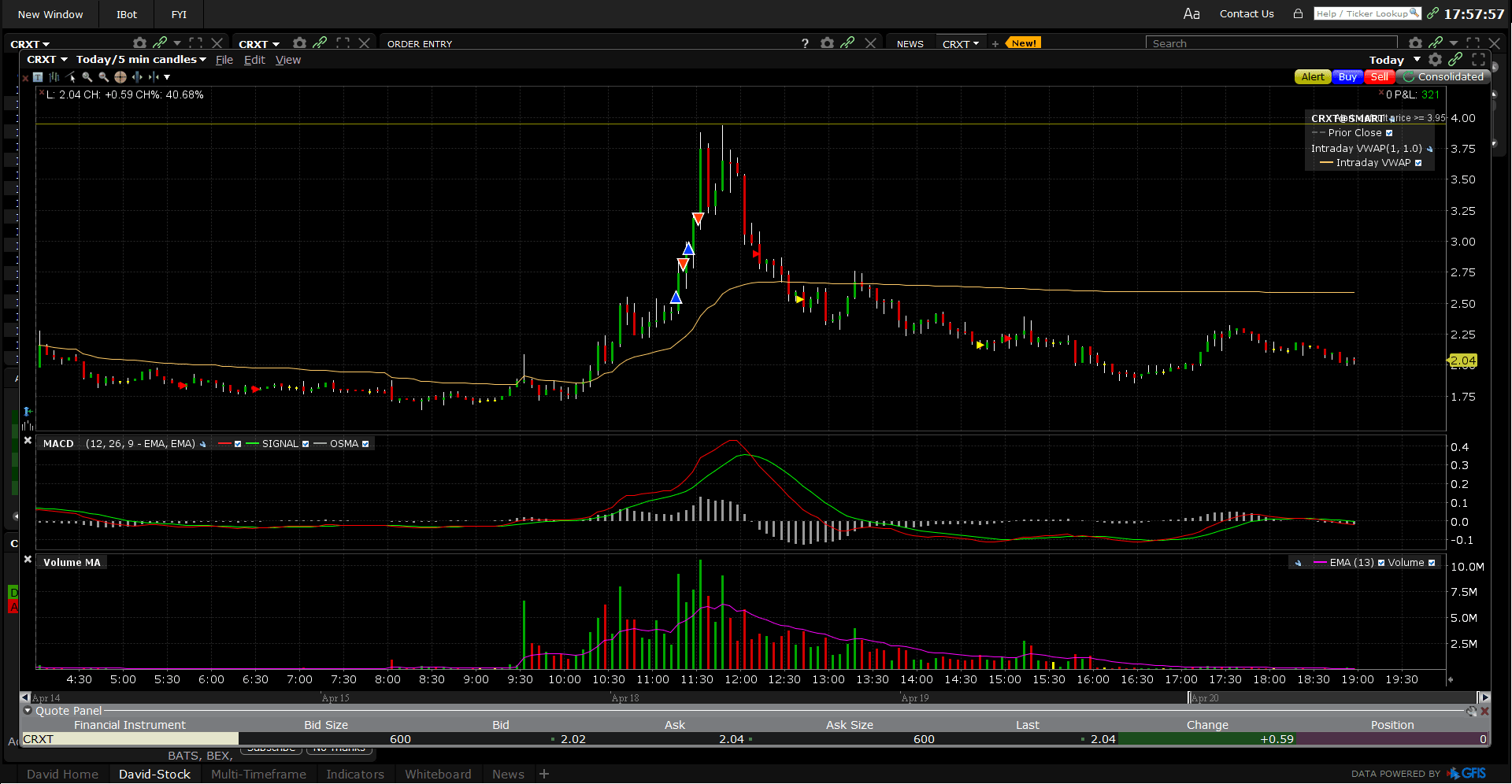Edit MACD parameters with wrench icon
This screenshot has height=784, width=1512.
[x=203, y=444]
